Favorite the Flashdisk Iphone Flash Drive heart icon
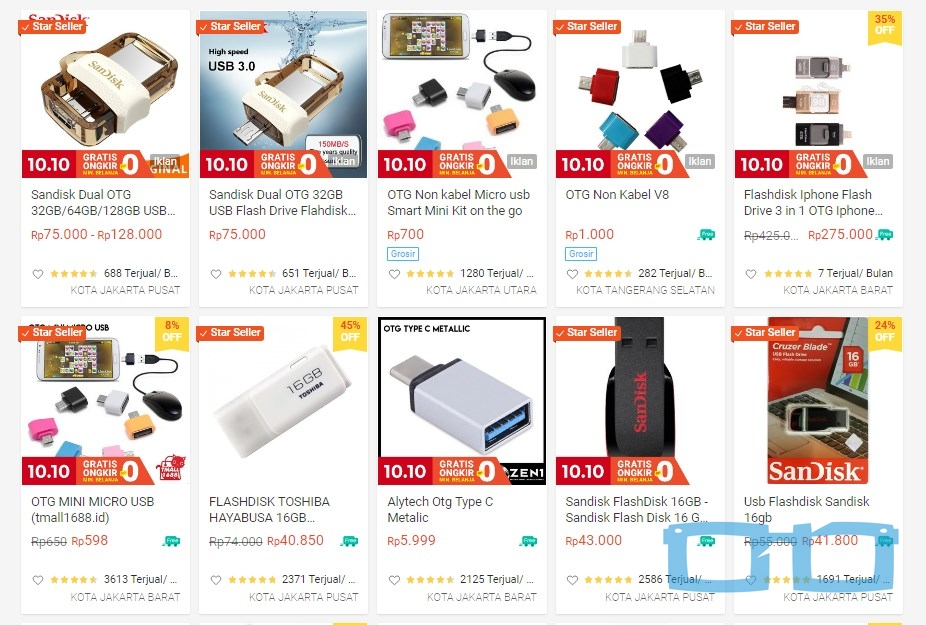 tap(751, 274)
